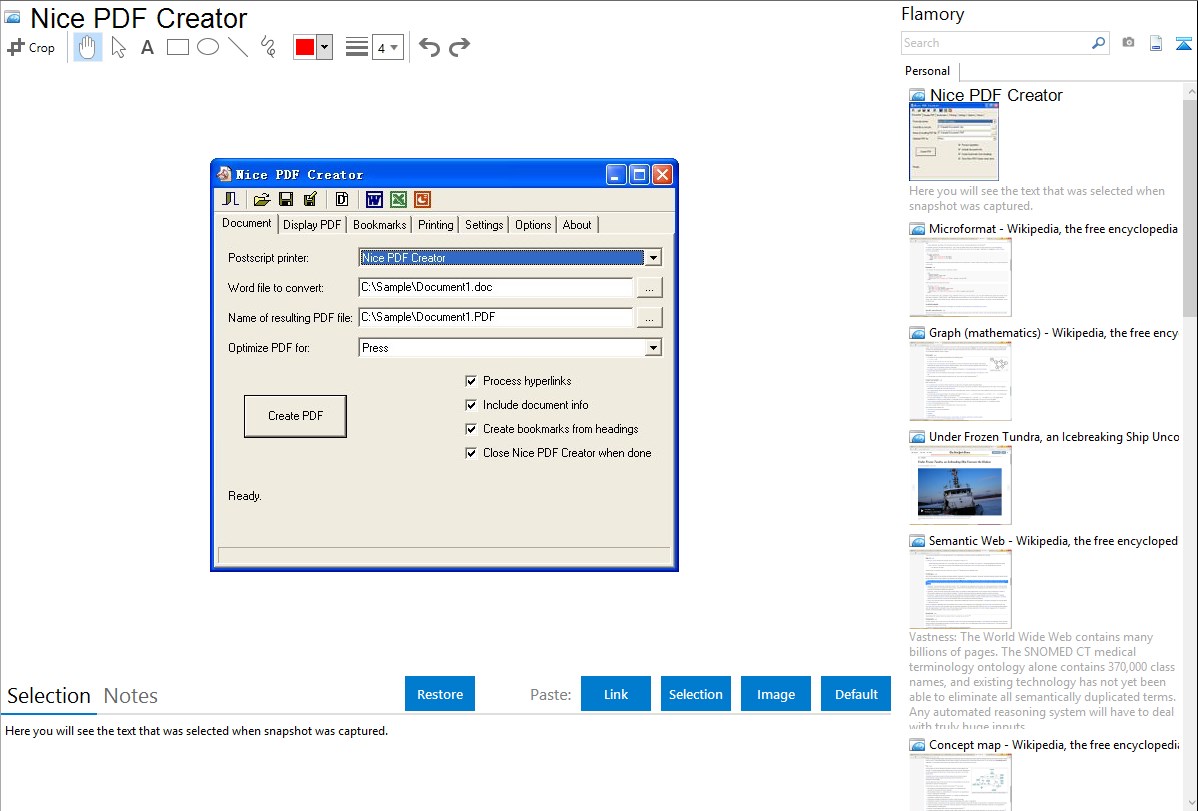Click the first Nice PDF Creator toolbar icon
1198x811 pixels.
pyautogui.click(x=231, y=200)
